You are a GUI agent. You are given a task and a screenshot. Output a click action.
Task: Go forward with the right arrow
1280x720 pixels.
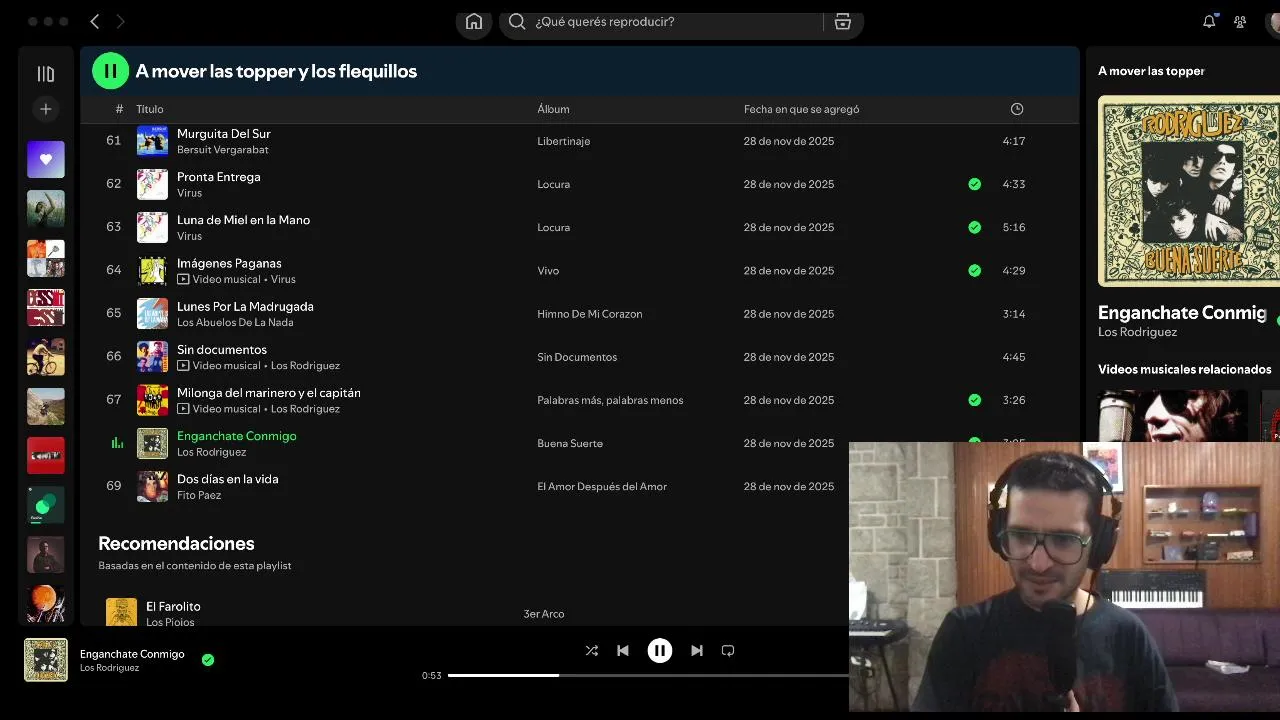click(121, 21)
